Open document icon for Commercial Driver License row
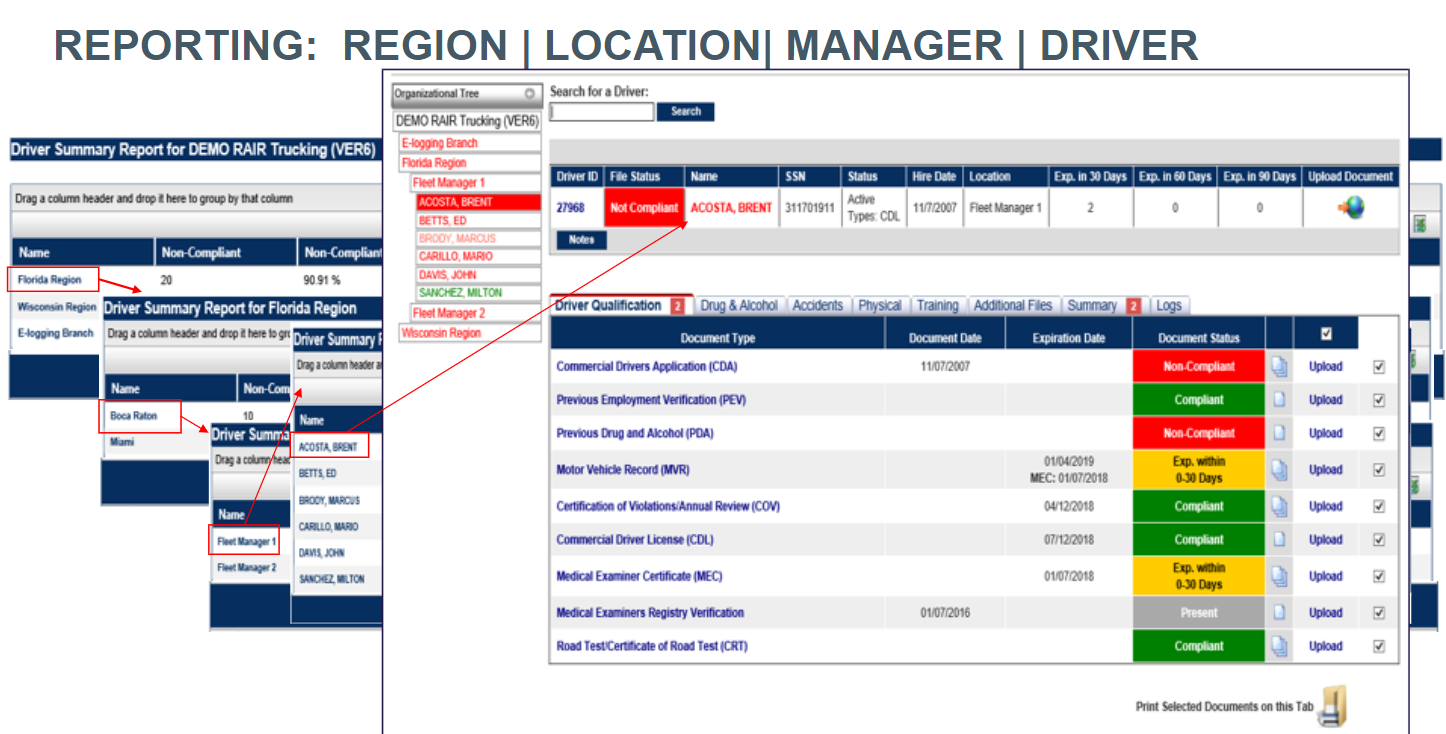Image resolution: width=1446 pixels, height=734 pixels. (x=1279, y=540)
